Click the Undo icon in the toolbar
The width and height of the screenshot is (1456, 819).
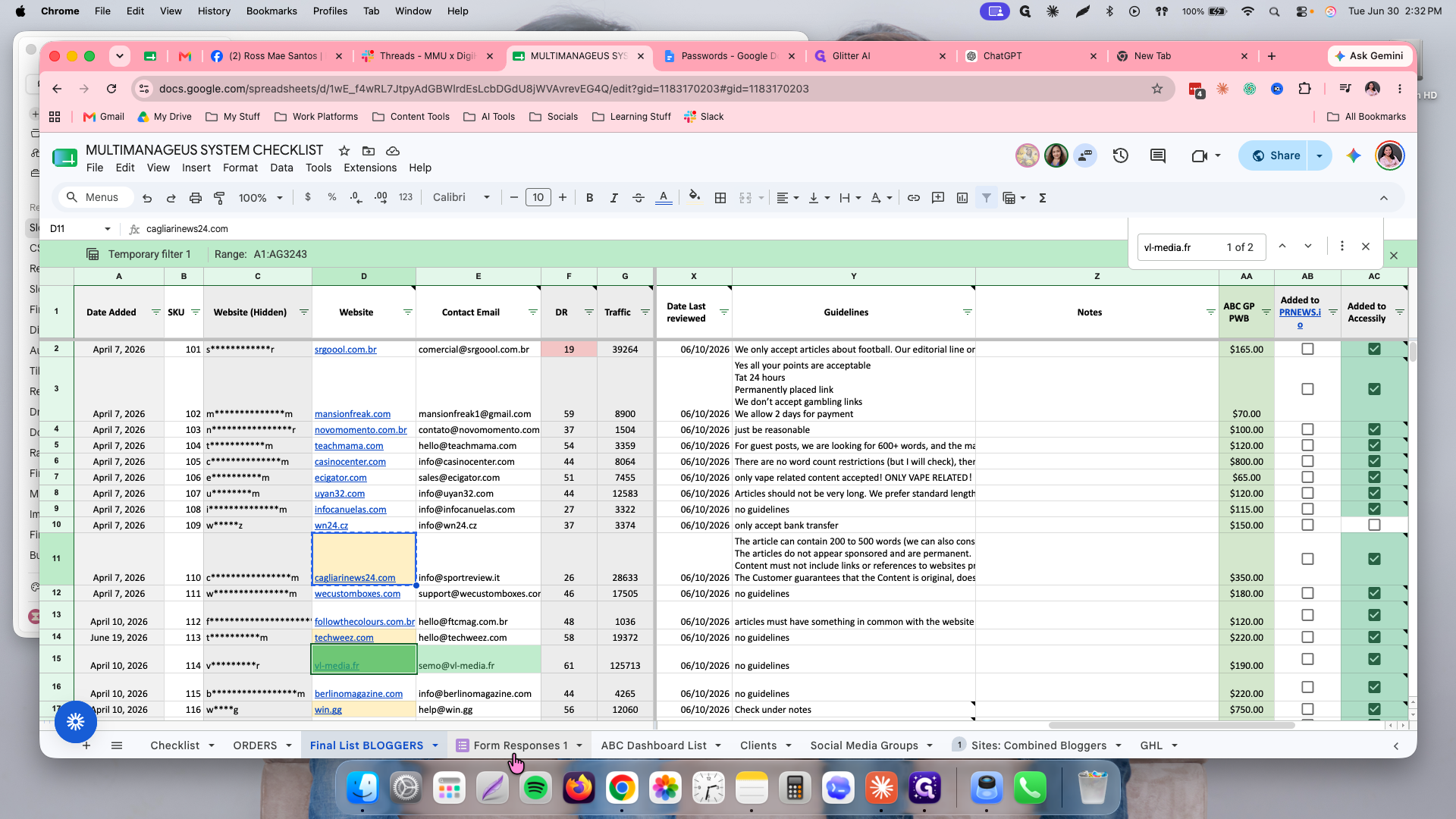coord(147,198)
